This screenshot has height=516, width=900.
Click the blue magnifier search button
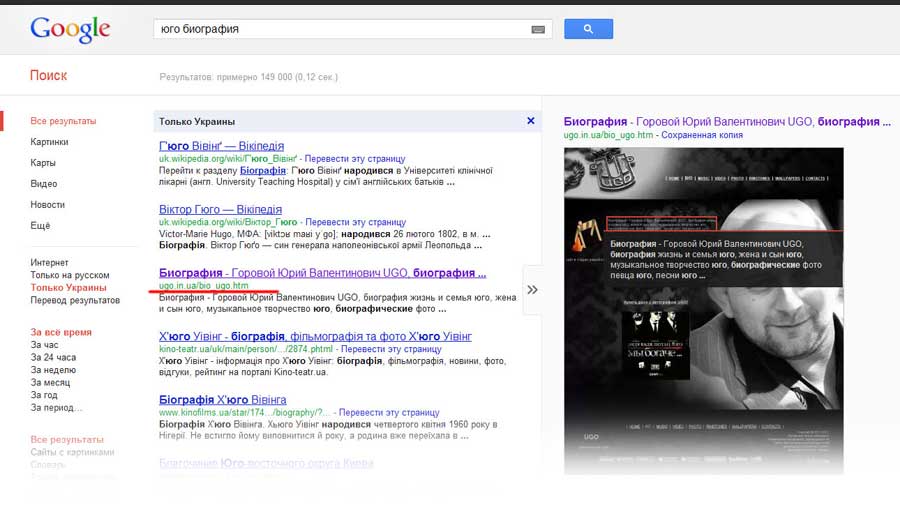(x=588, y=29)
